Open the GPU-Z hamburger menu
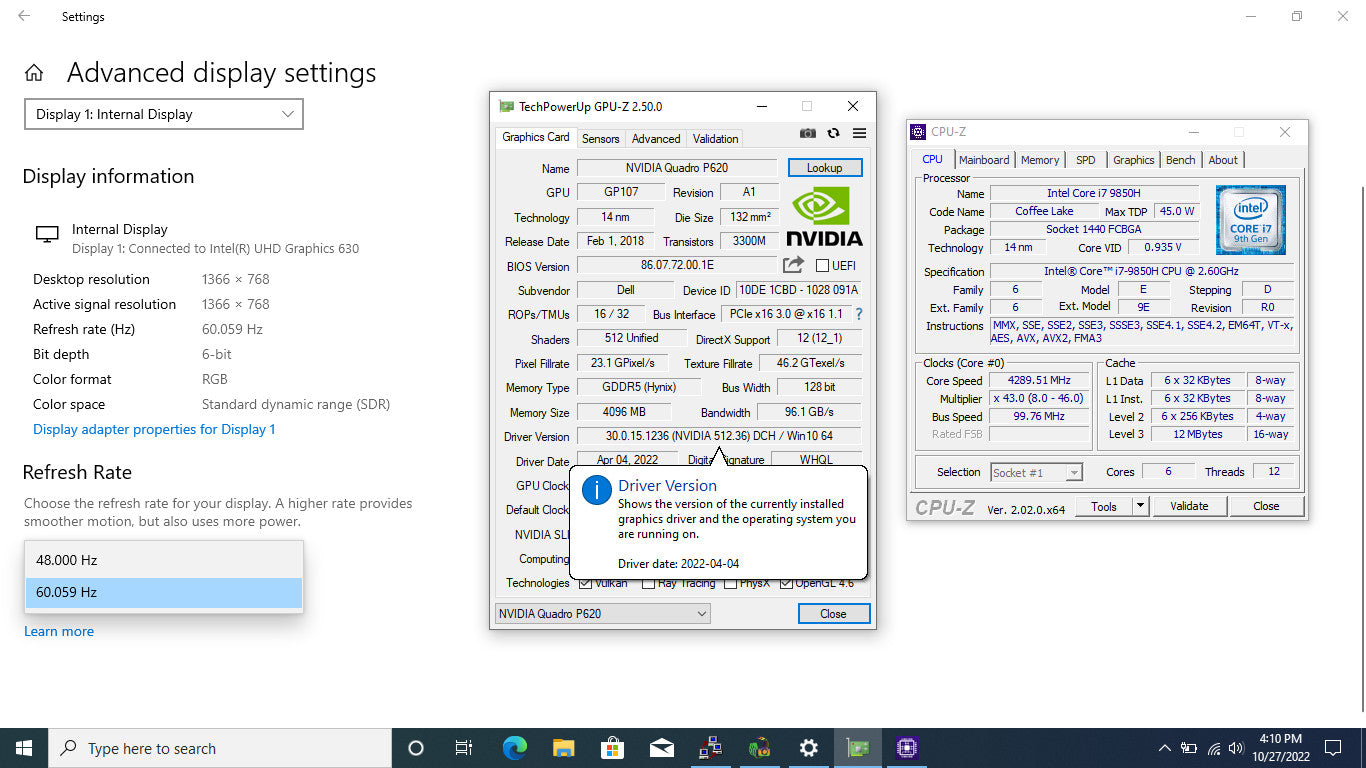 859,134
